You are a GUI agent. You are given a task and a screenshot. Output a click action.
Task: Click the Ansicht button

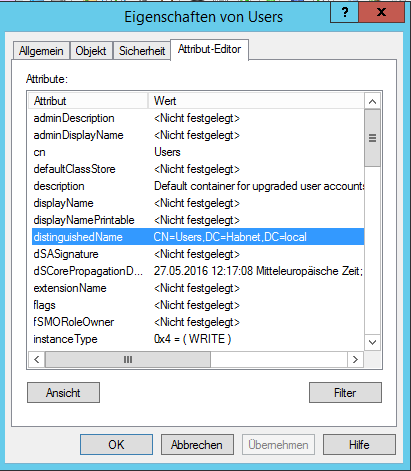coord(63,393)
